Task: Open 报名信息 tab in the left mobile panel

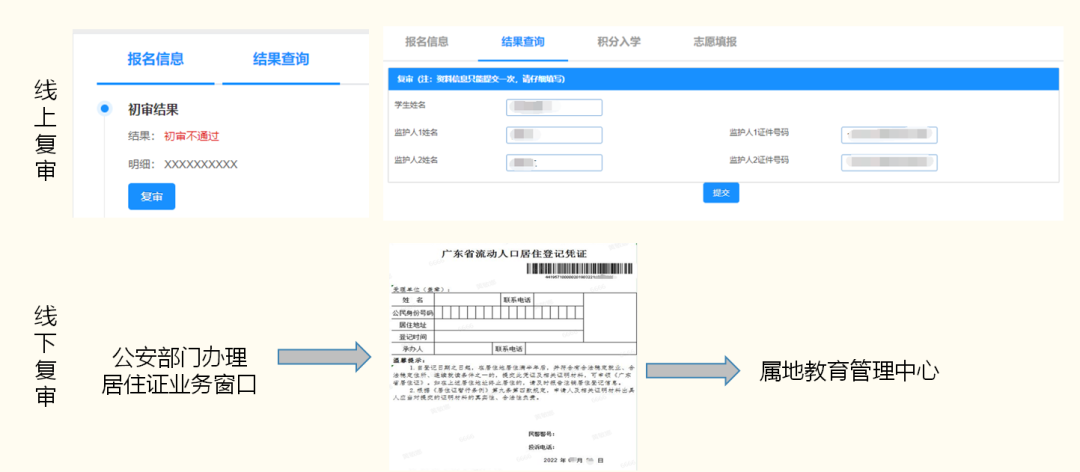Action: pos(155,59)
